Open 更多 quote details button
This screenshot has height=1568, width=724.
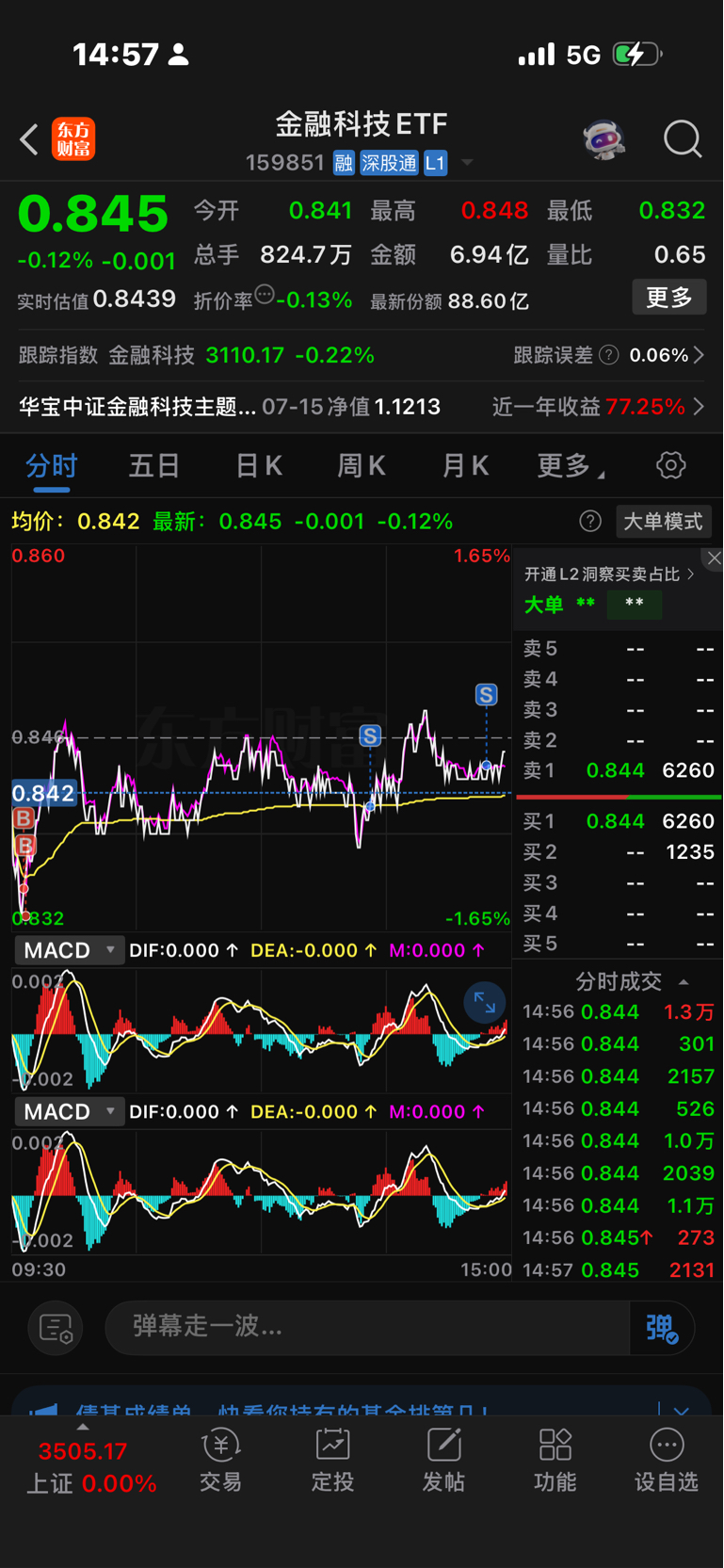(668, 298)
